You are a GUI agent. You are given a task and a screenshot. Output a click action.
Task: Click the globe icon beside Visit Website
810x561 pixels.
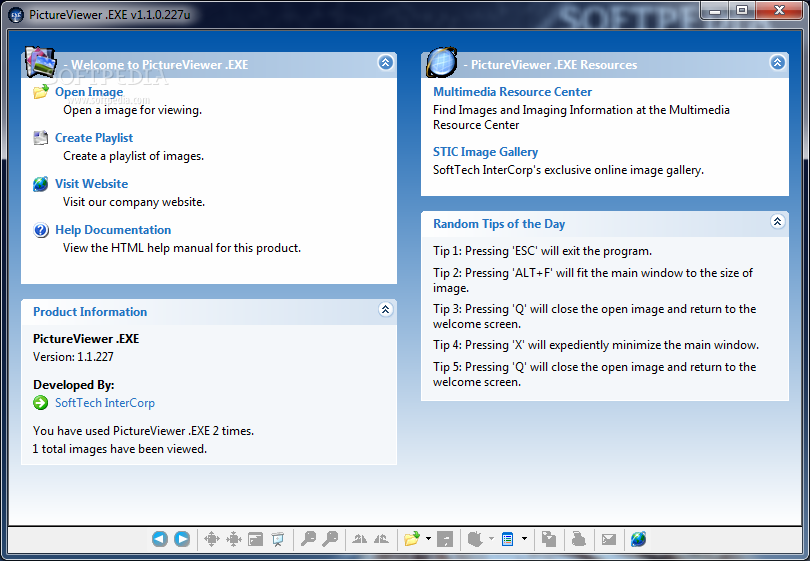point(41,184)
